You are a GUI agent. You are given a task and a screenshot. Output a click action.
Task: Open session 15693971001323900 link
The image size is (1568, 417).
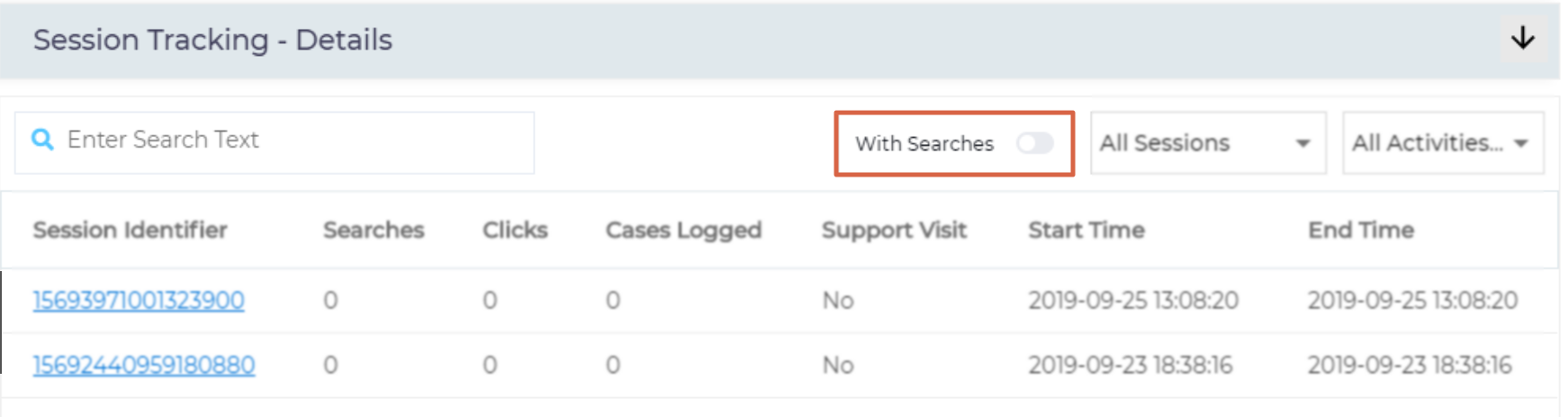(x=139, y=300)
